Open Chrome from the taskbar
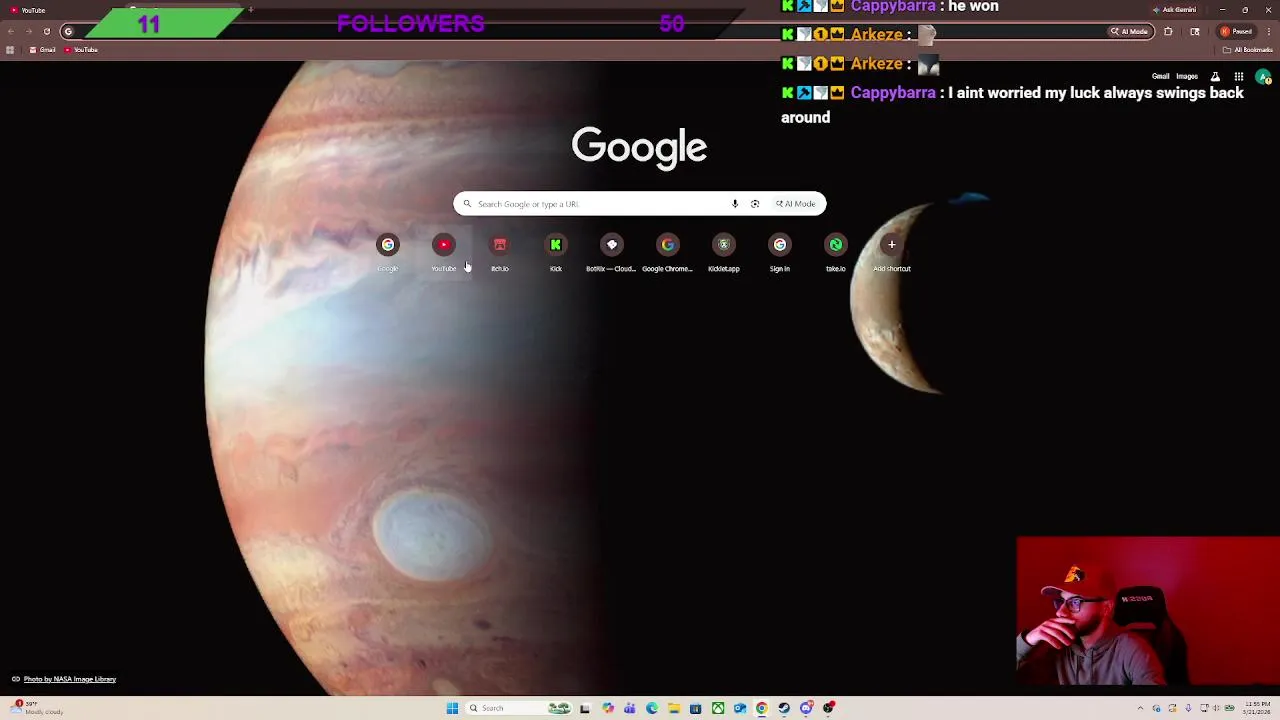The height and width of the screenshot is (720, 1280). 762,708
